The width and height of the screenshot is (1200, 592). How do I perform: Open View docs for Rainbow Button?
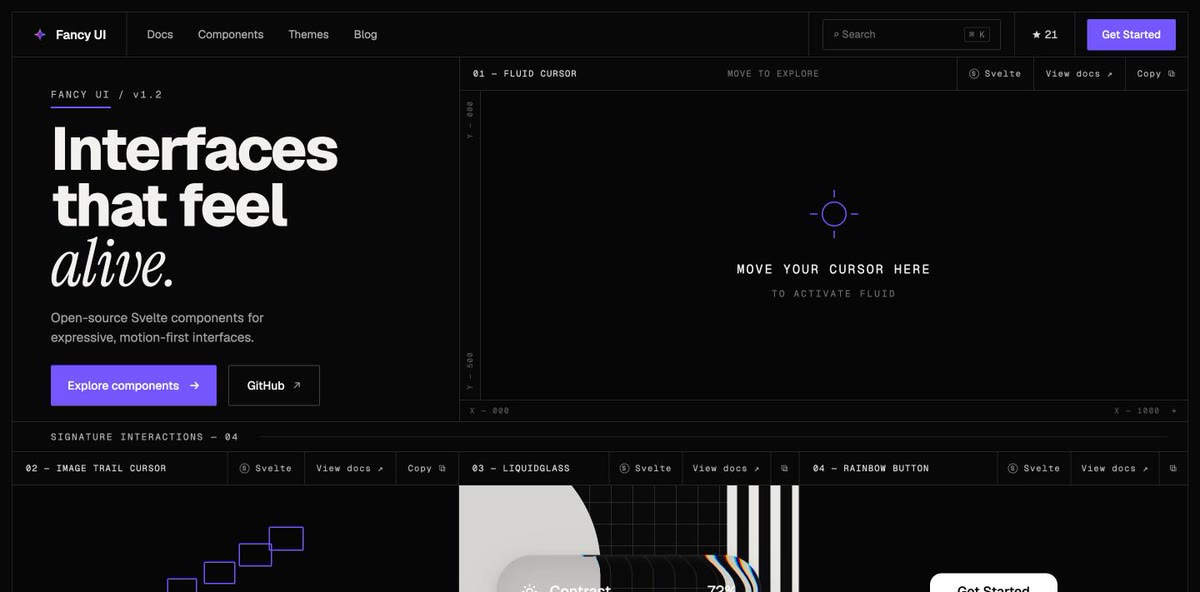(1115, 468)
